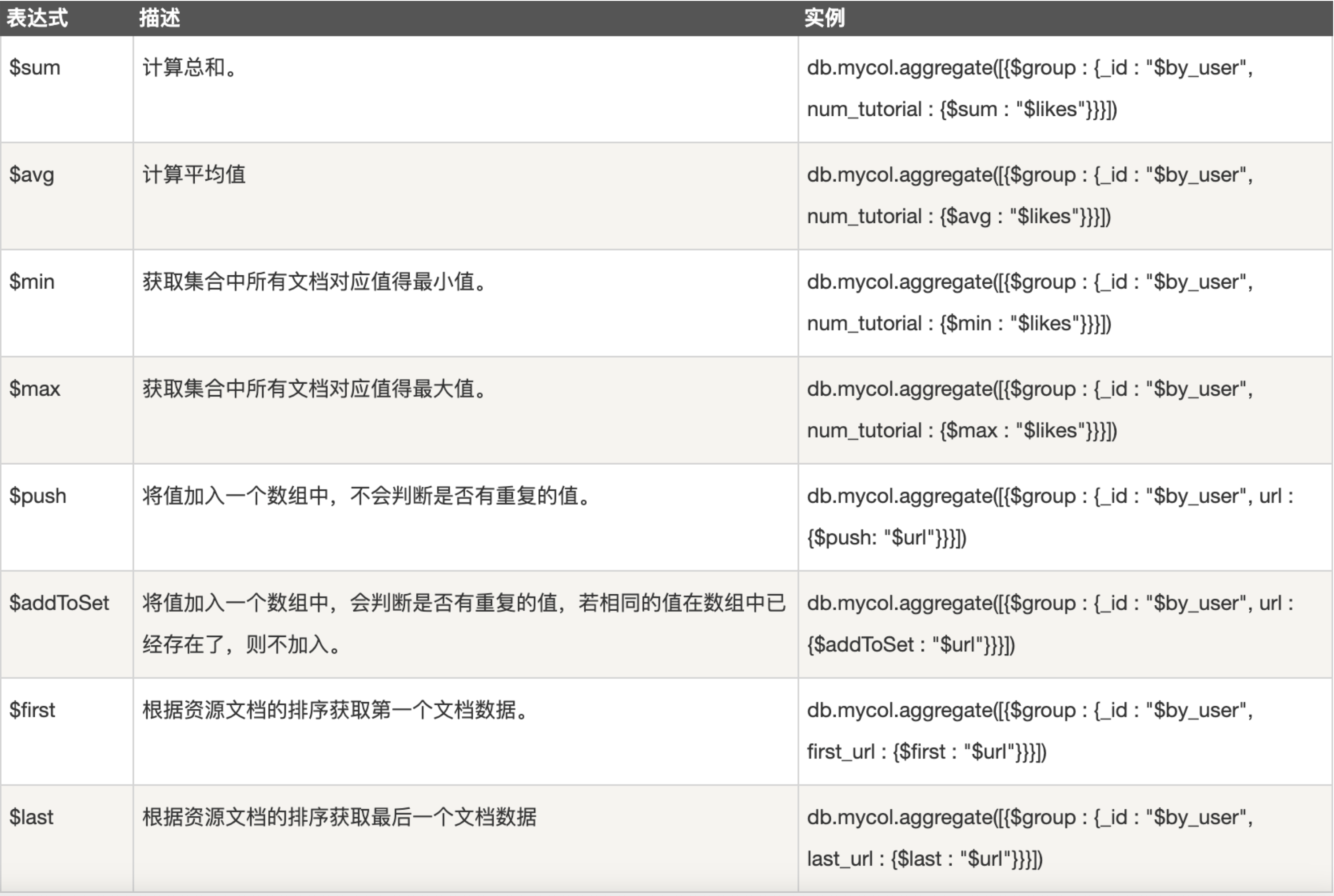Click description 获取集合中所有文档对应值得最小值。
Image resolution: width=1334 pixels, height=896 pixels.
[314, 282]
